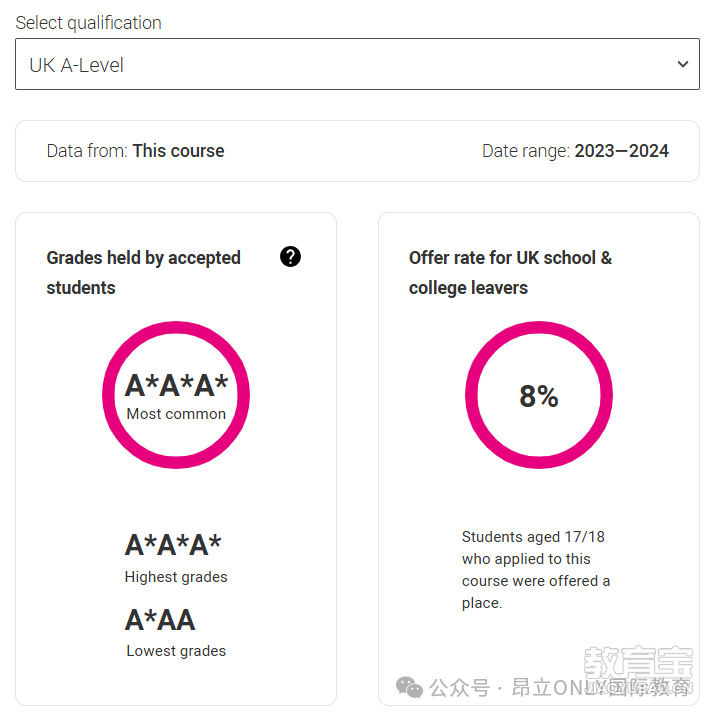The image size is (714, 717).
Task: Click the Grades held by accepted students heading
Action: 144,273
